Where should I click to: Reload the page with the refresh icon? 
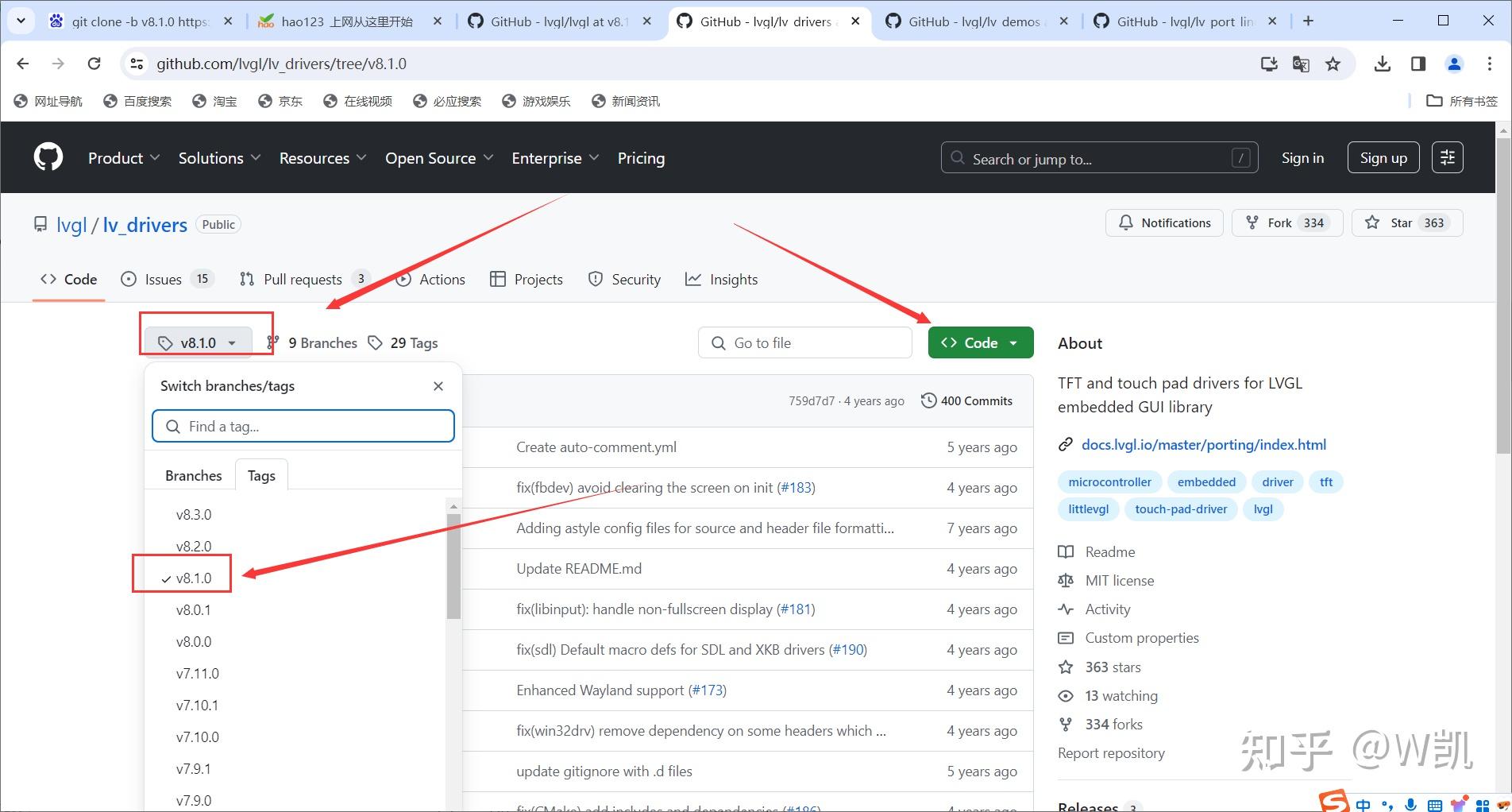(94, 64)
